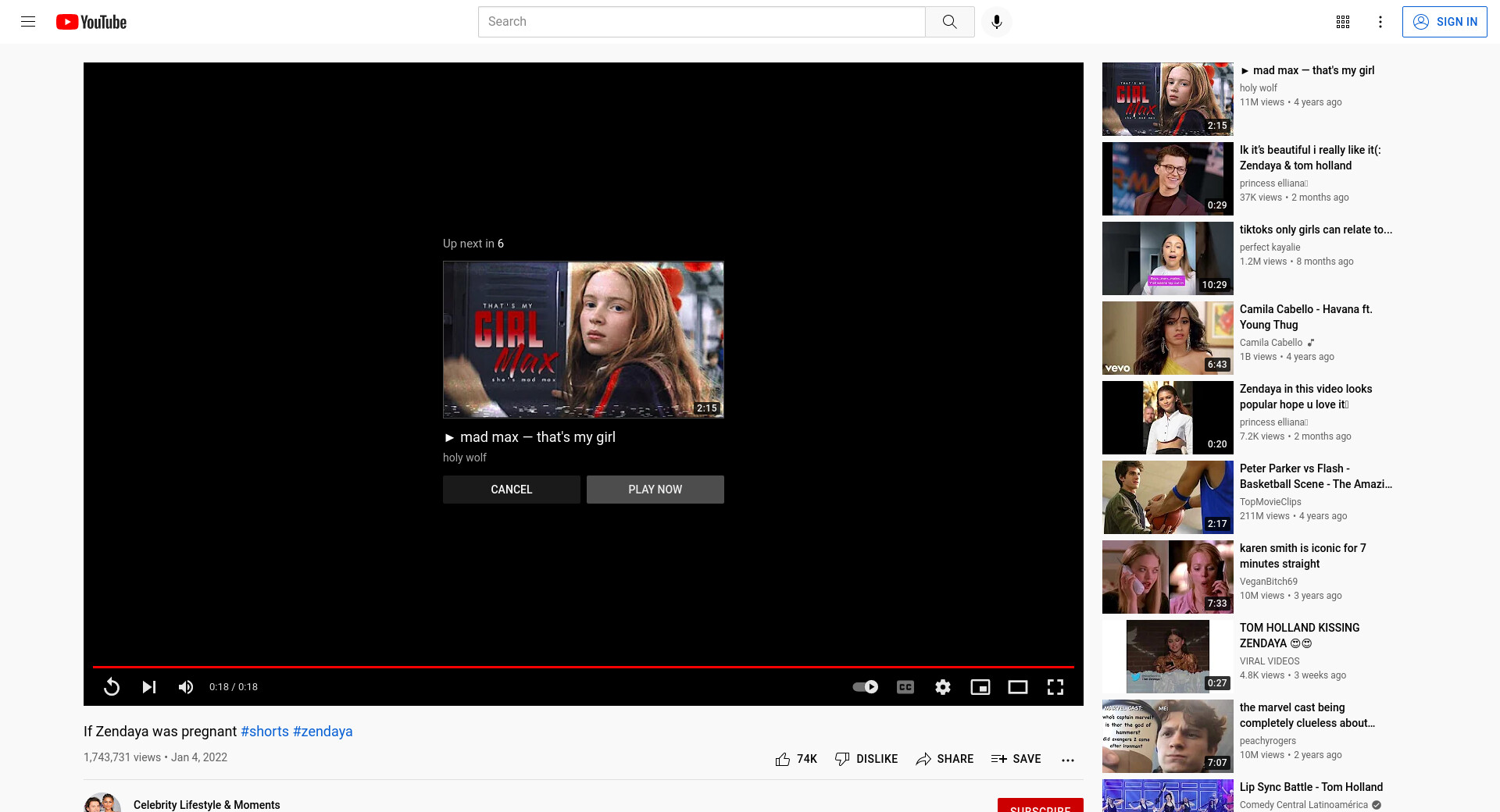Start voice search with microphone

[996, 22]
